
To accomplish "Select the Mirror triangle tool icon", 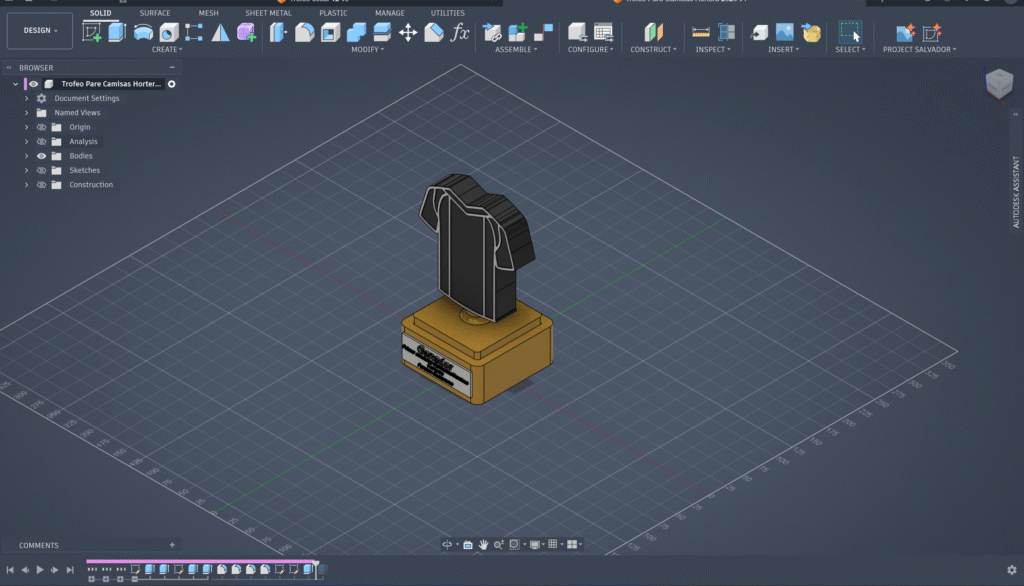I will click(219, 32).
